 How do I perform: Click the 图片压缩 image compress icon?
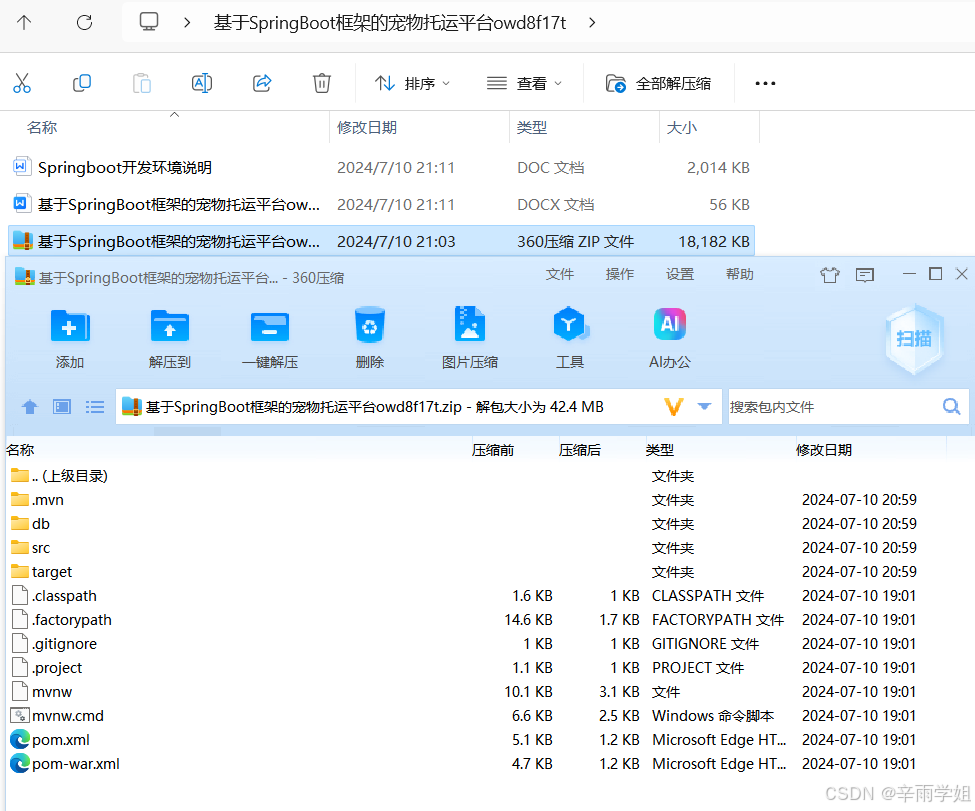pos(469,323)
